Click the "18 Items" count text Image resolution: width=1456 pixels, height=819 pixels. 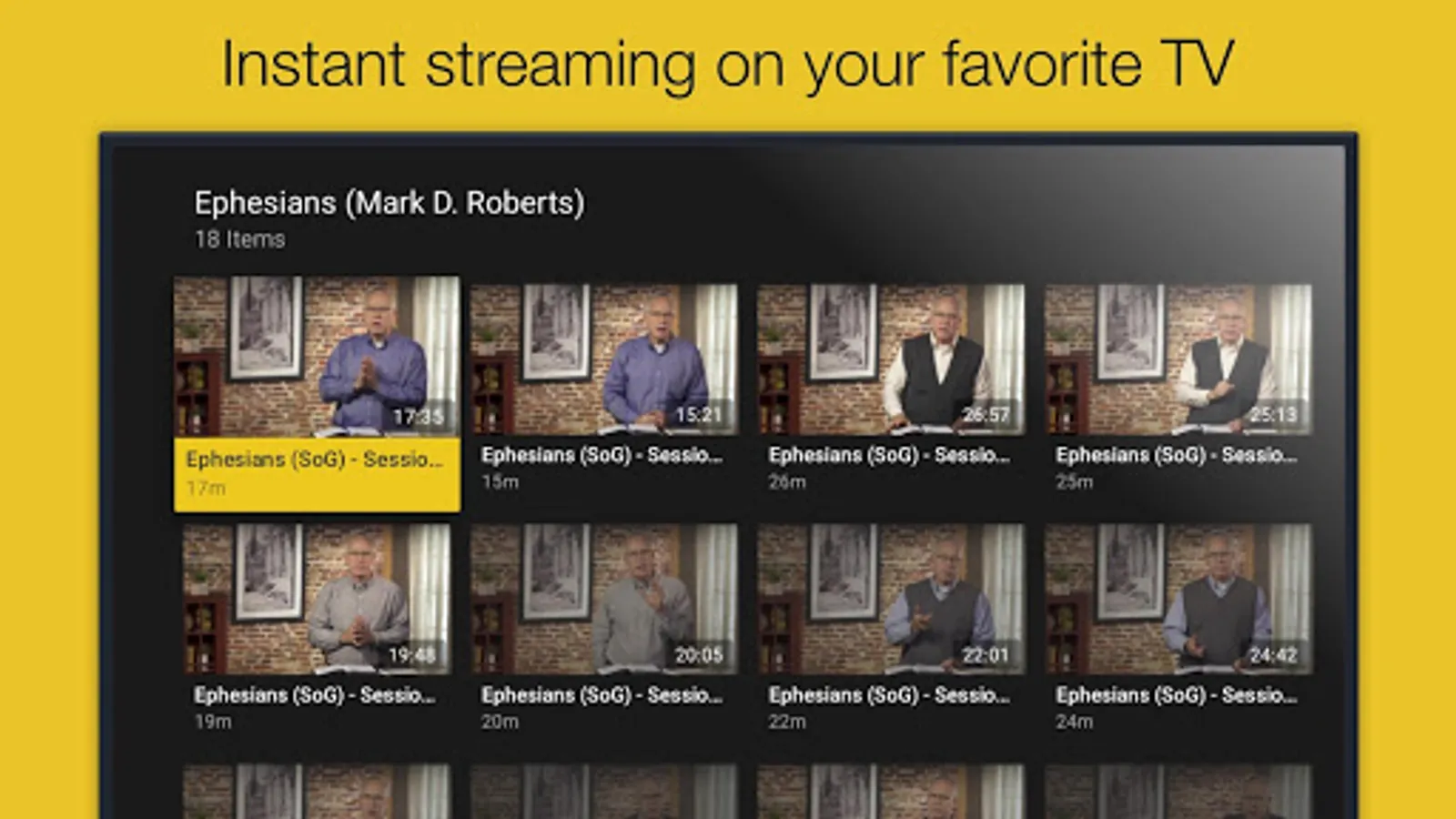[x=240, y=239]
